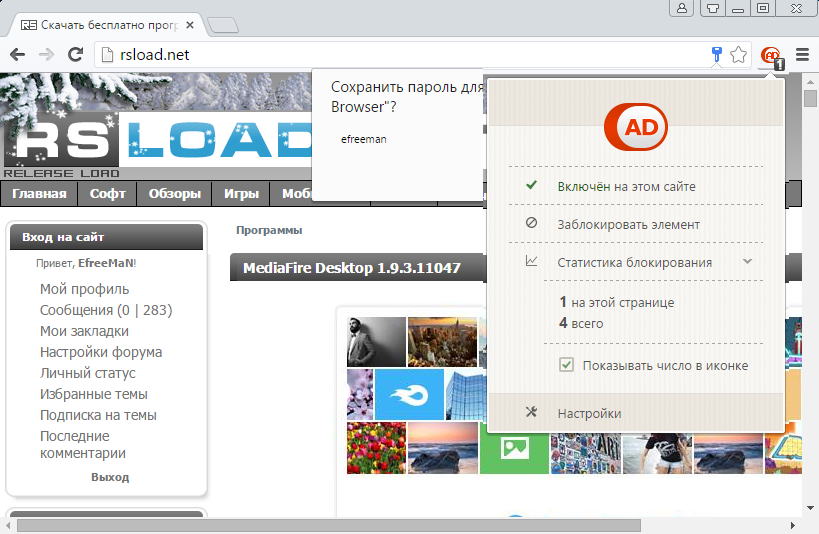Screen dimensions: 819x534
Task: Open the 'Главная' site menu tab
Action: [x=39, y=194]
